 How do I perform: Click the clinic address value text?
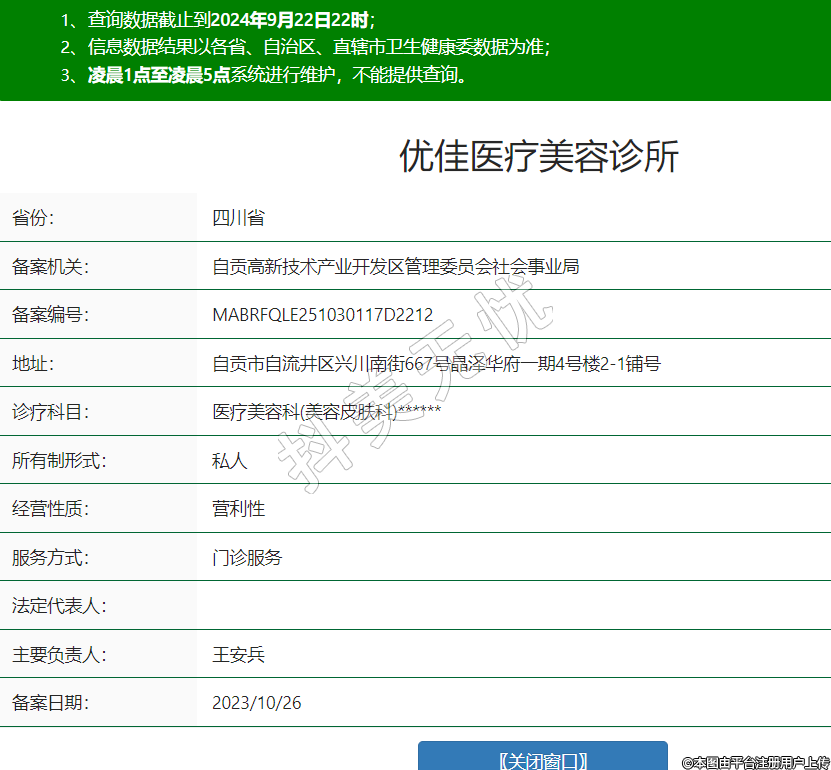pyautogui.click(x=436, y=363)
